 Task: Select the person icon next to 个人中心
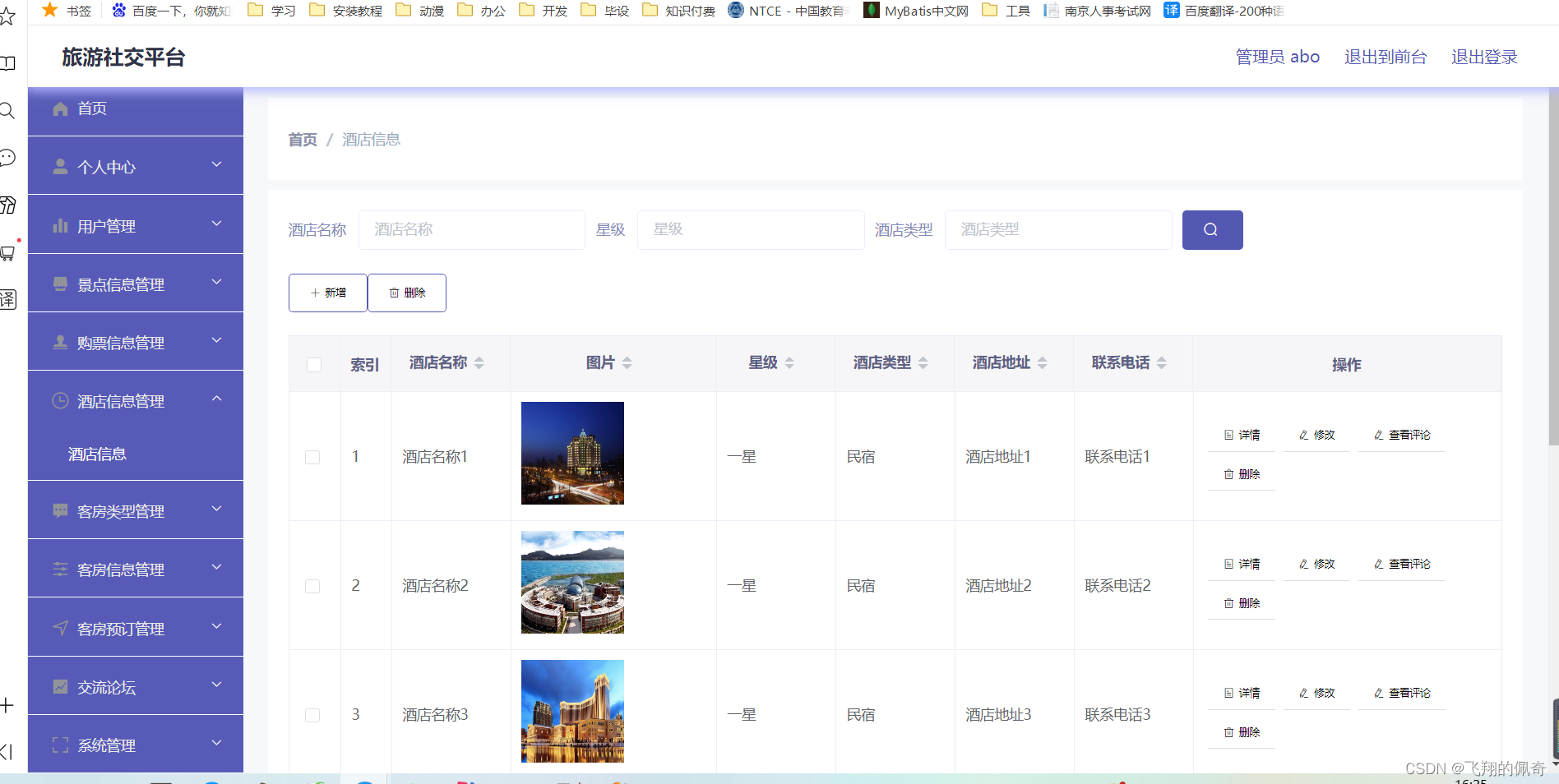coord(60,166)
